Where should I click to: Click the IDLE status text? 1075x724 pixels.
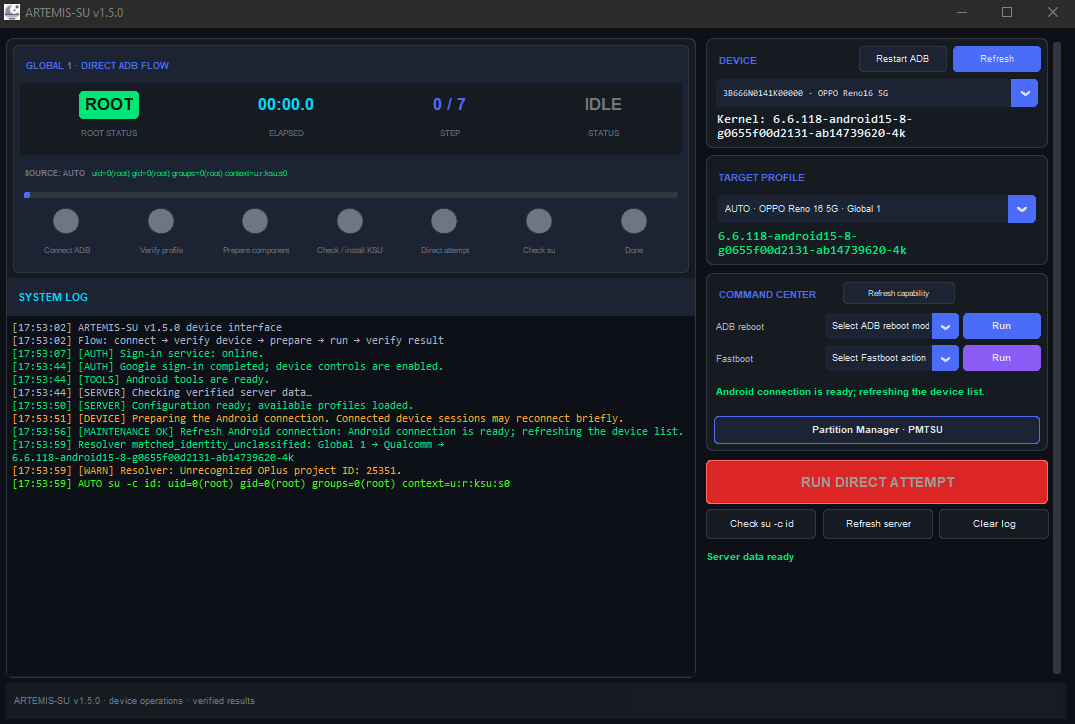click(603, 104)
